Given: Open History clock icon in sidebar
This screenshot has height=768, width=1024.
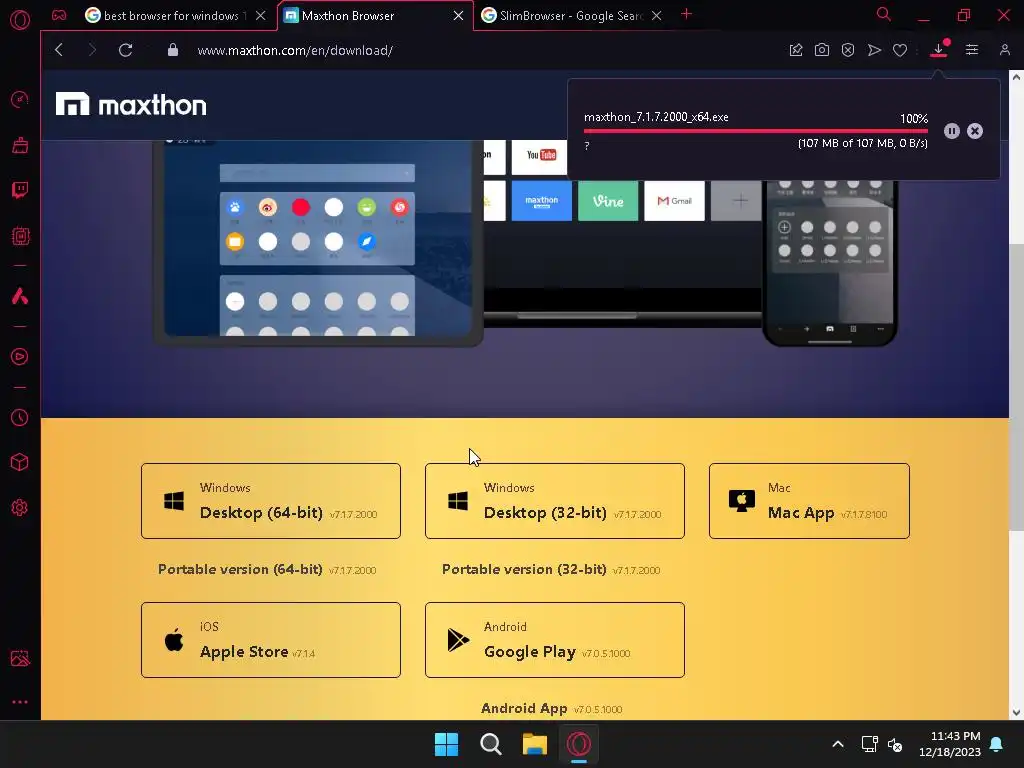Looking at the screenshot, I should 20,417.
